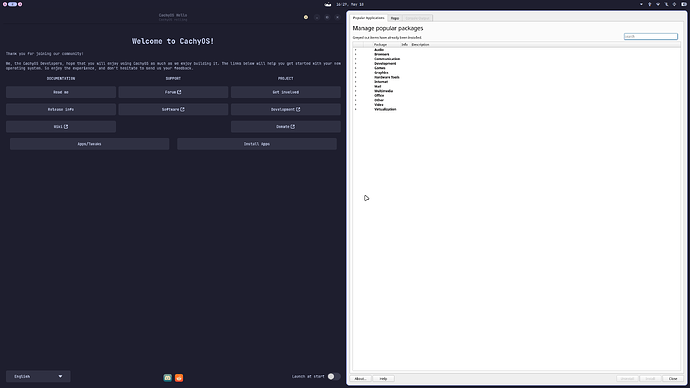Open the Reddit icon in CachyOS Hello

click(x=179, y=378)
